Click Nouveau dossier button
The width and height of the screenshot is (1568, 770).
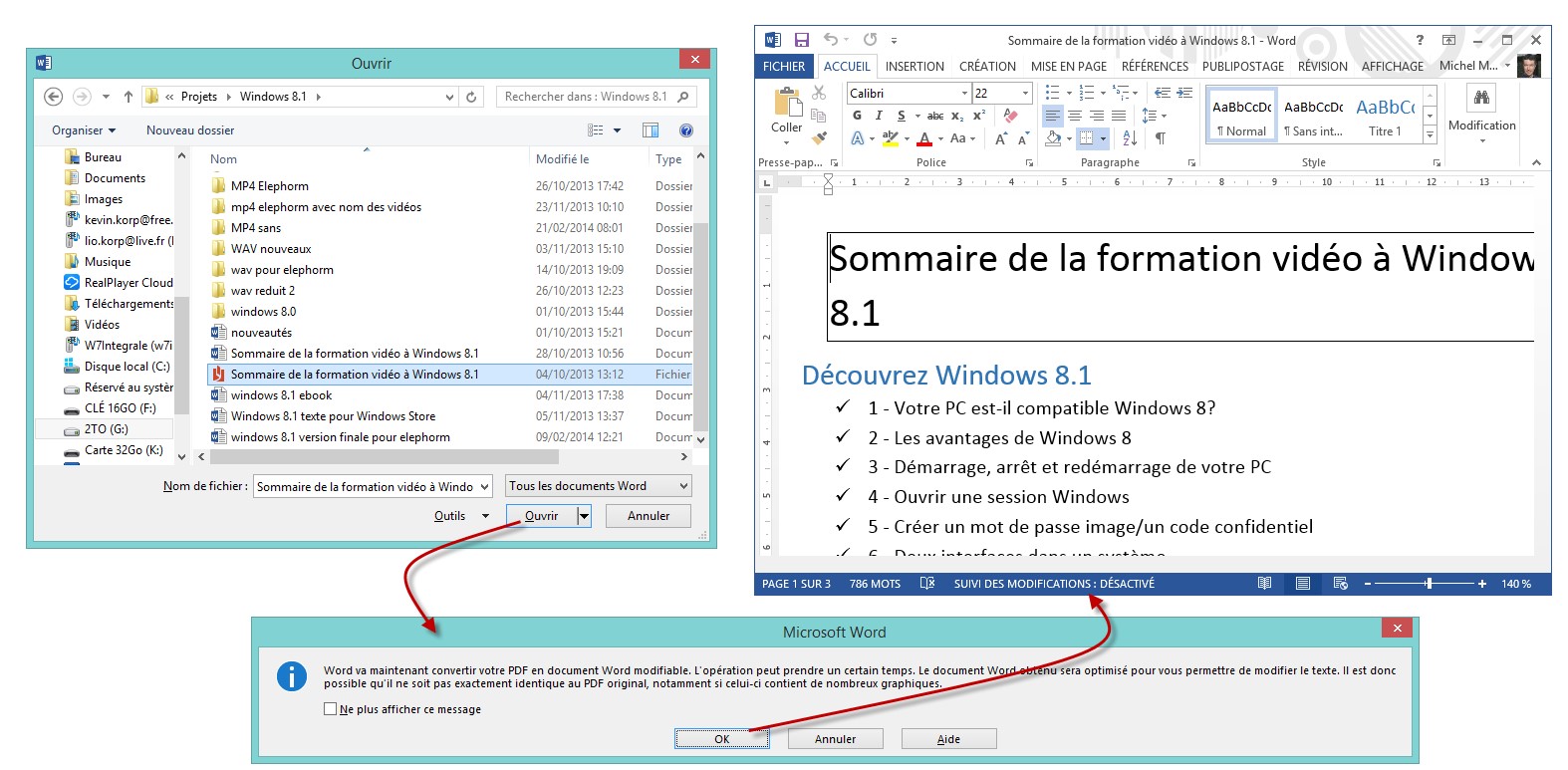point(190,130)
